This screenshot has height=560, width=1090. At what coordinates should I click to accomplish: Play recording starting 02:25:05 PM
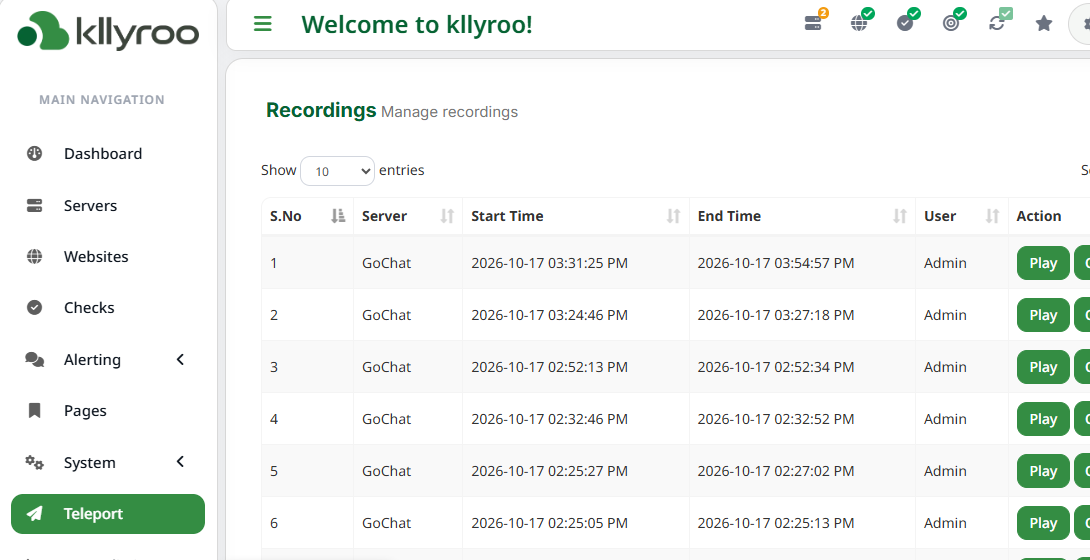[x=1043, y=523]
